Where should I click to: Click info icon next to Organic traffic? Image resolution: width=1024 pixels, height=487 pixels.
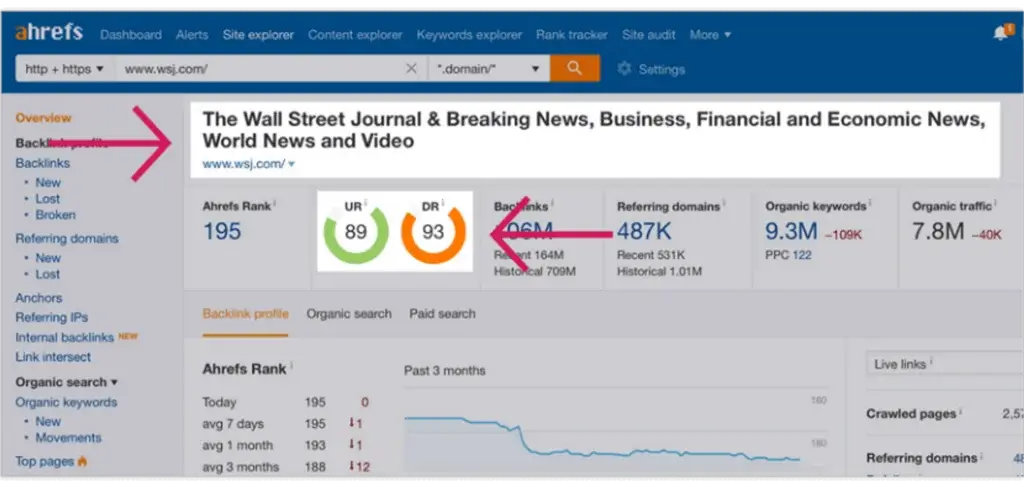(995, 204)
